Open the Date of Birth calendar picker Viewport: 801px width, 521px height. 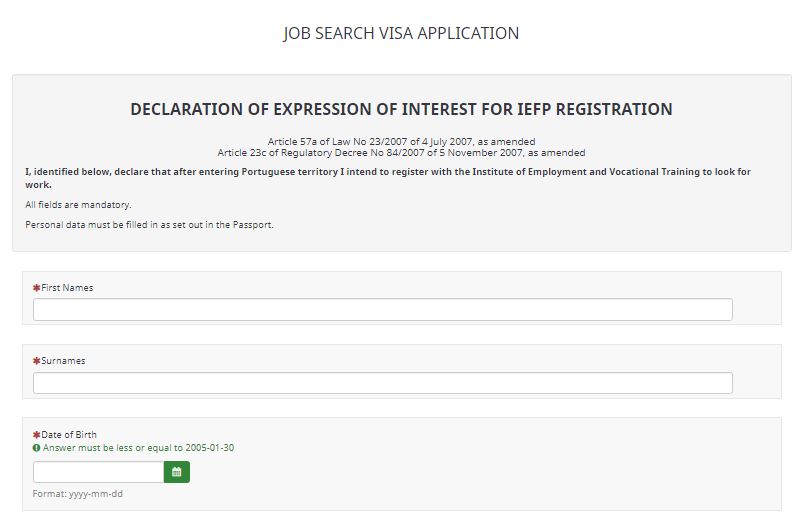pyautogui.click(x=177, y=472)
